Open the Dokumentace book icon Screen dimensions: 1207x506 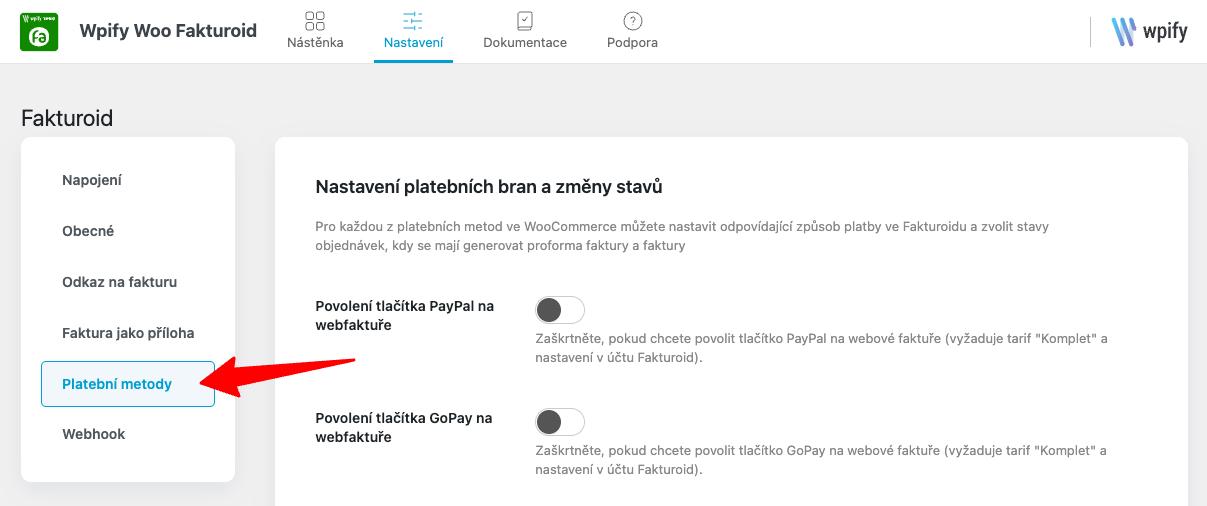click(x=525, y=21)
